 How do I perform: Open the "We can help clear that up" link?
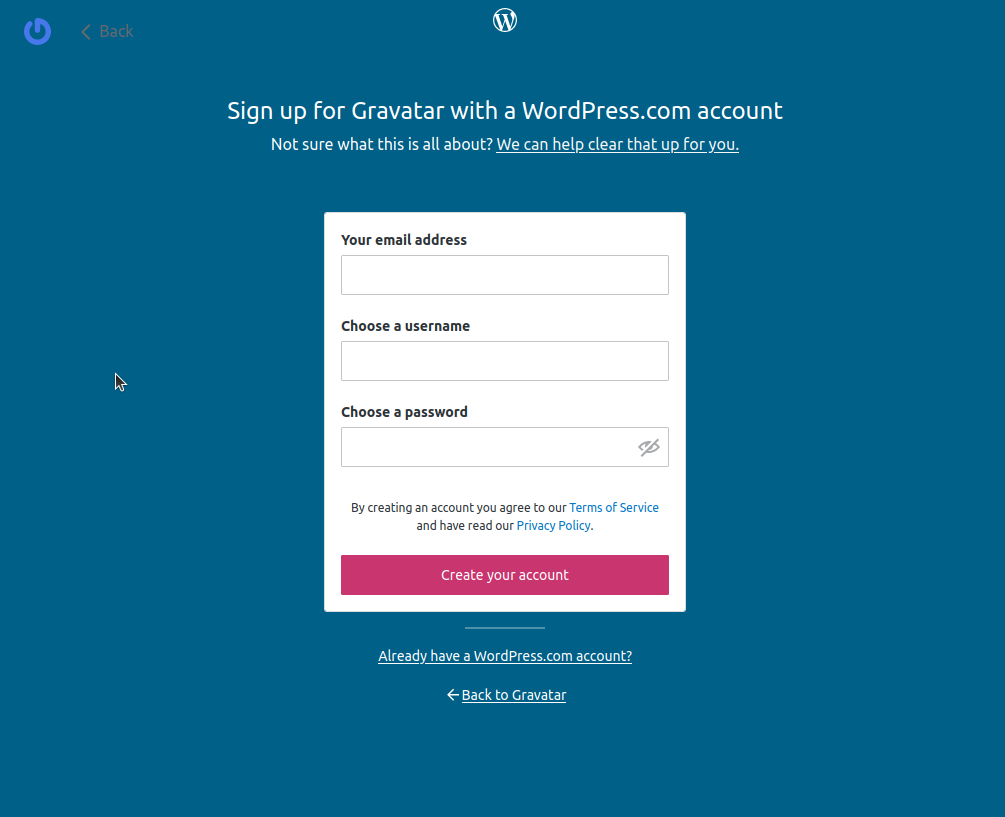[617, 144]
